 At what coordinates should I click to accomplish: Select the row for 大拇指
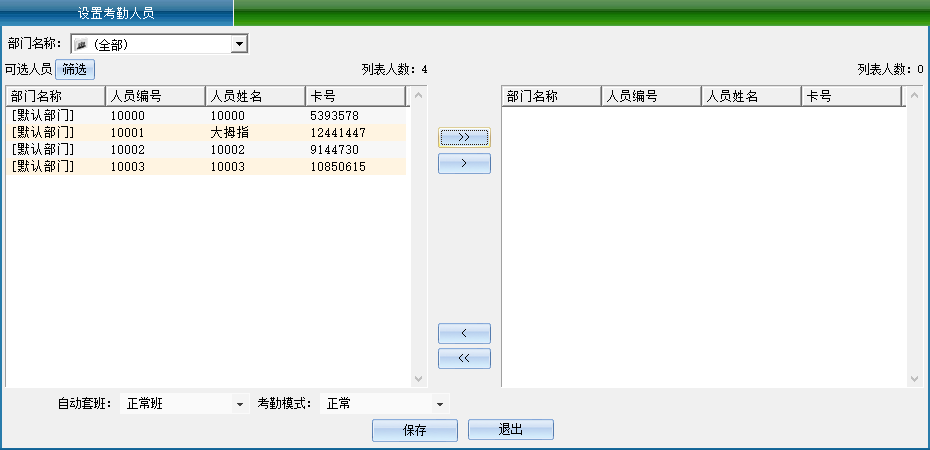point(200,133)
